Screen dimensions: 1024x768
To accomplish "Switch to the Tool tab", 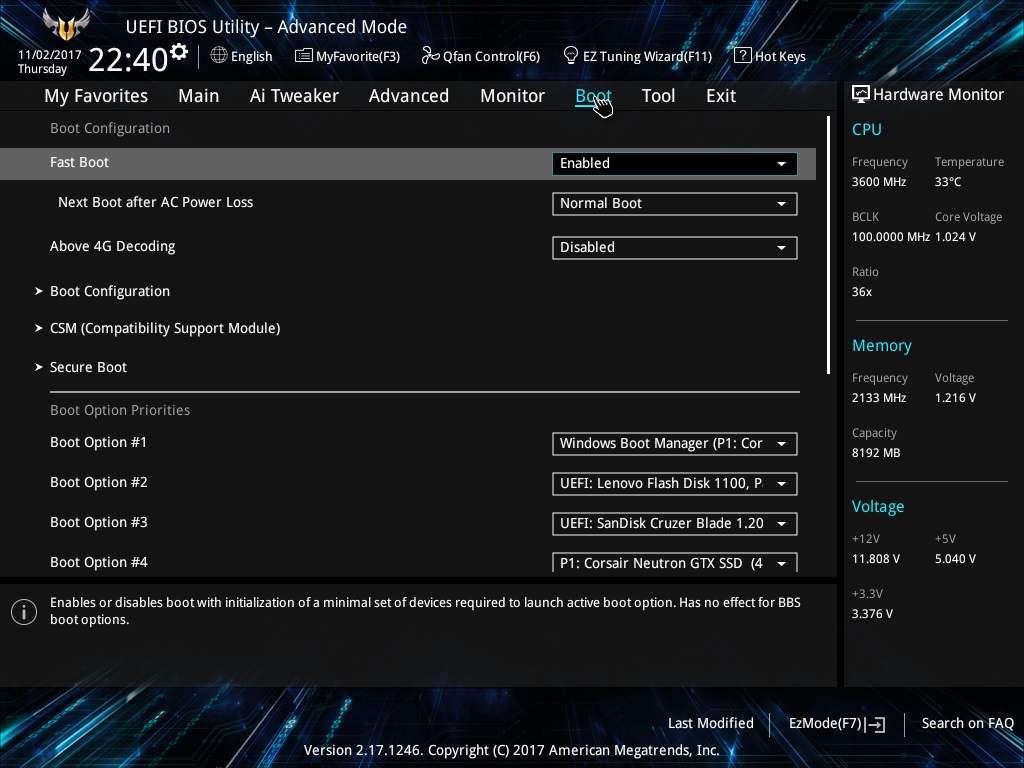I will (658, 96).
